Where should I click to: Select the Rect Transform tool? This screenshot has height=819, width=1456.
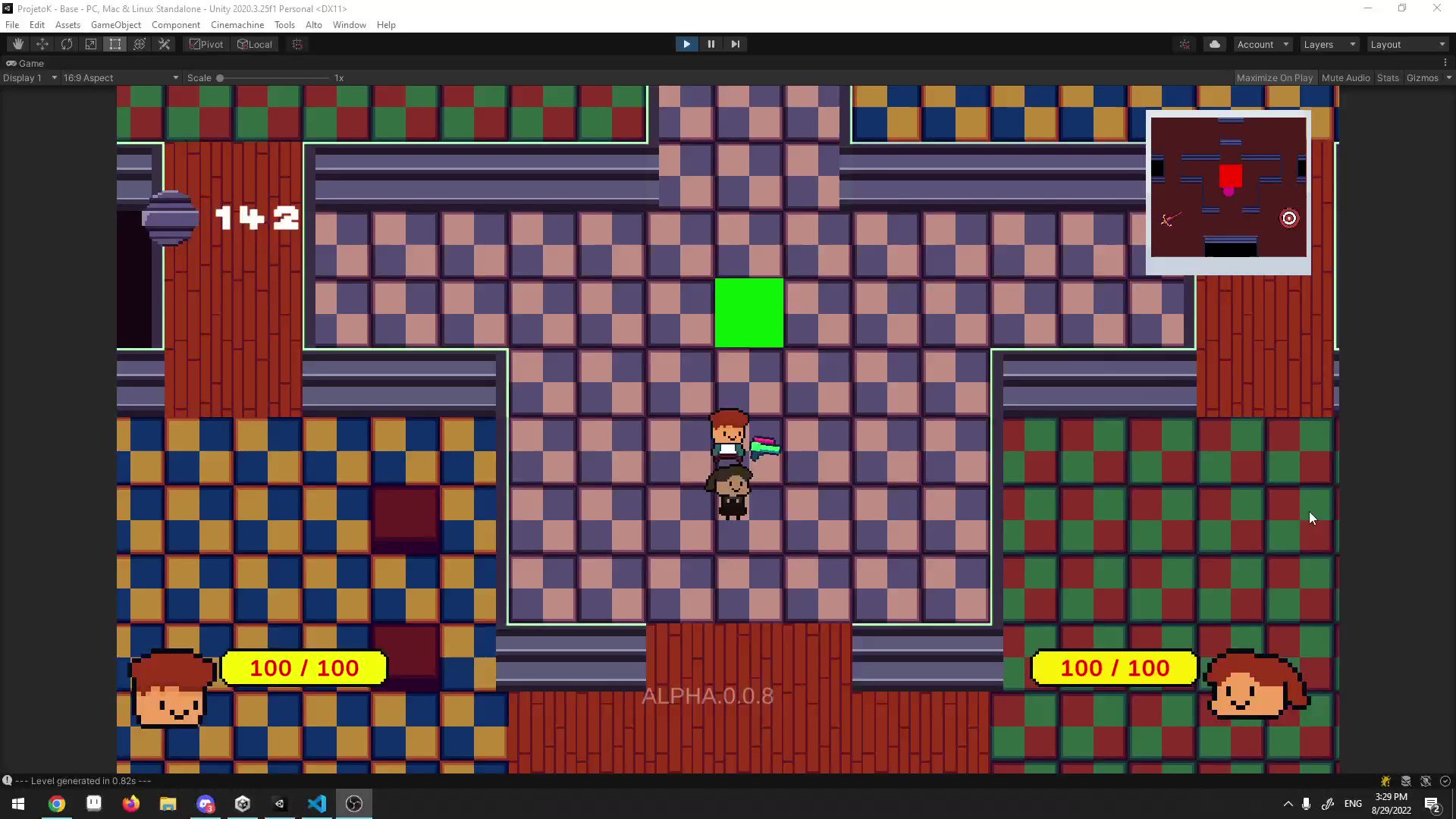tap(115, 44)
